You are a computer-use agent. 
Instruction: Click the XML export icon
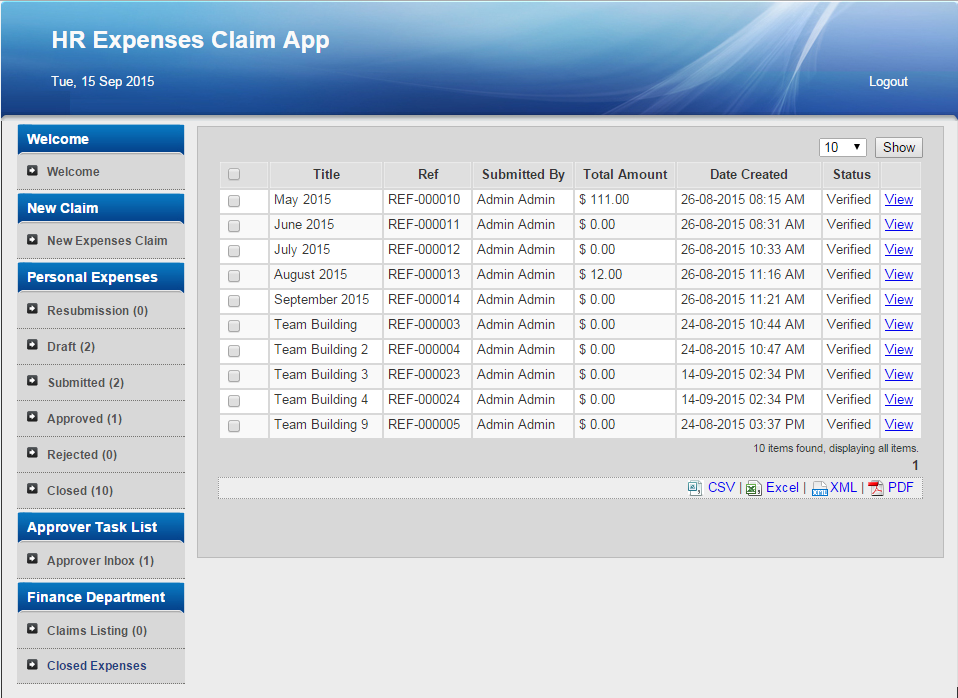coord(819,489)
